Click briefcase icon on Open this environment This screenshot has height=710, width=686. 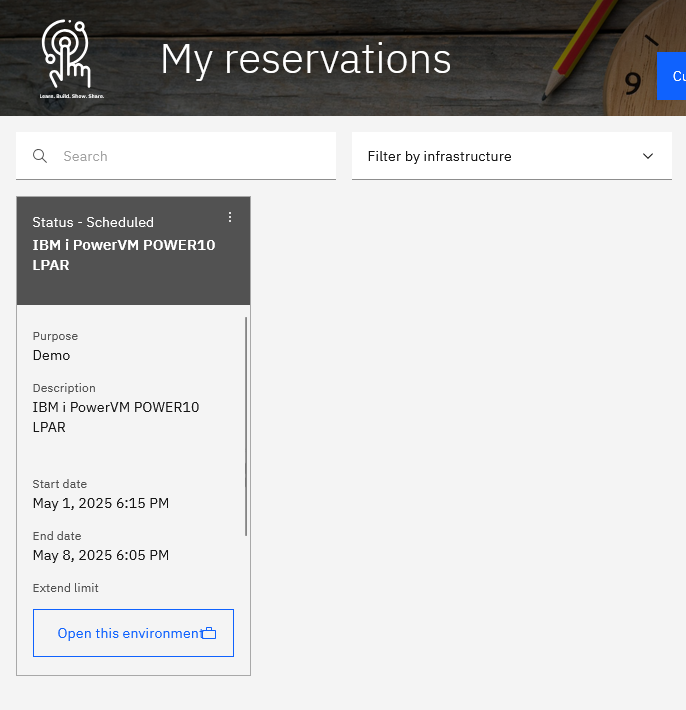pyautogui.click(x=209, y=633)
